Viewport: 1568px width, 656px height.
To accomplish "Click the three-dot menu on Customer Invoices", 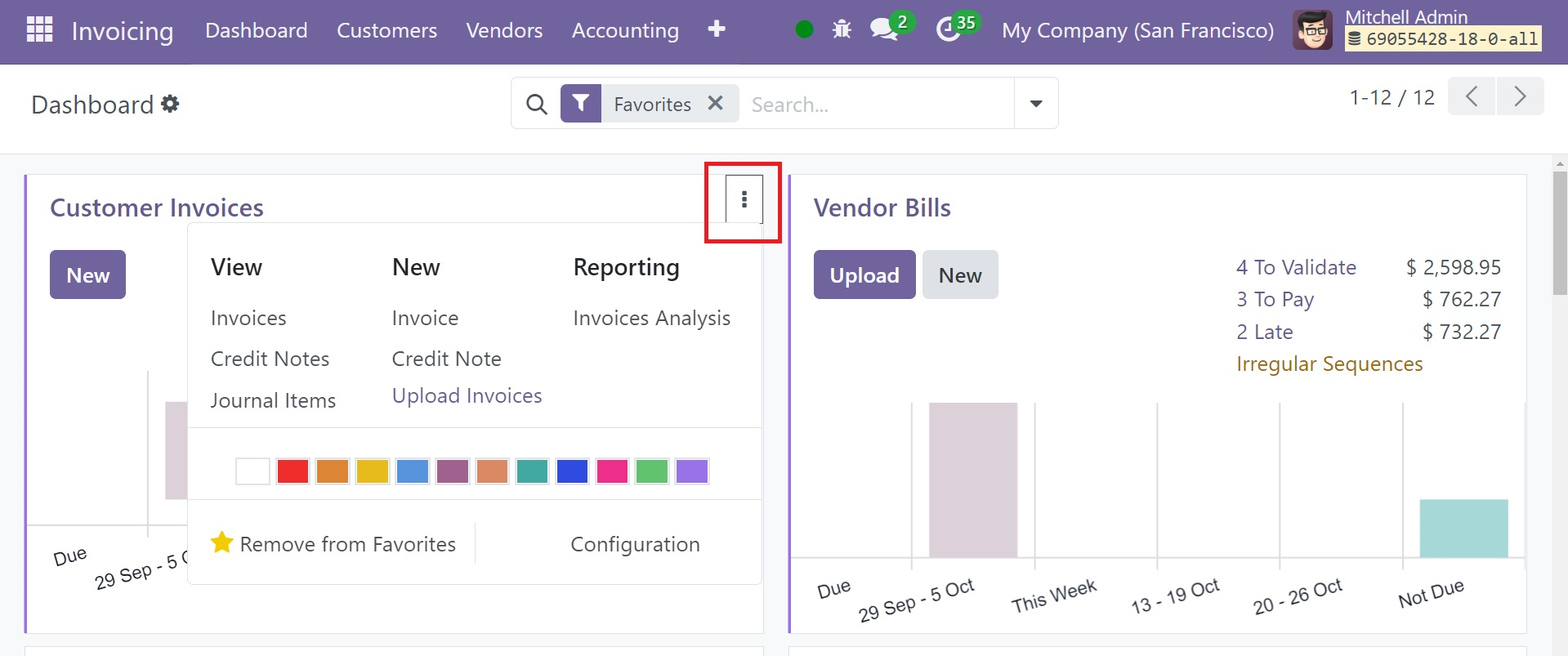I will 744,199.
